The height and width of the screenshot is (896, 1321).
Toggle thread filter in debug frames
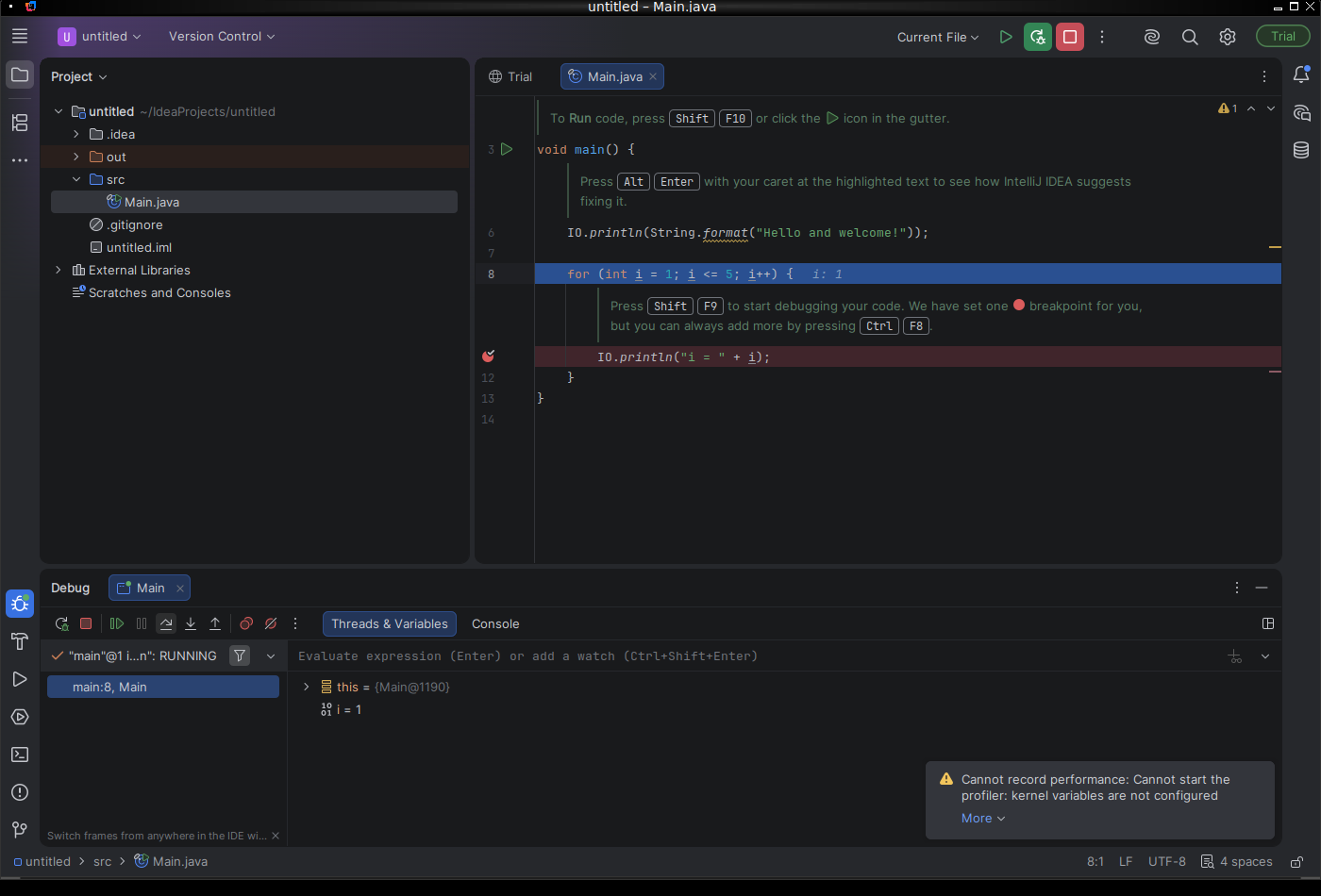[241, 655]
